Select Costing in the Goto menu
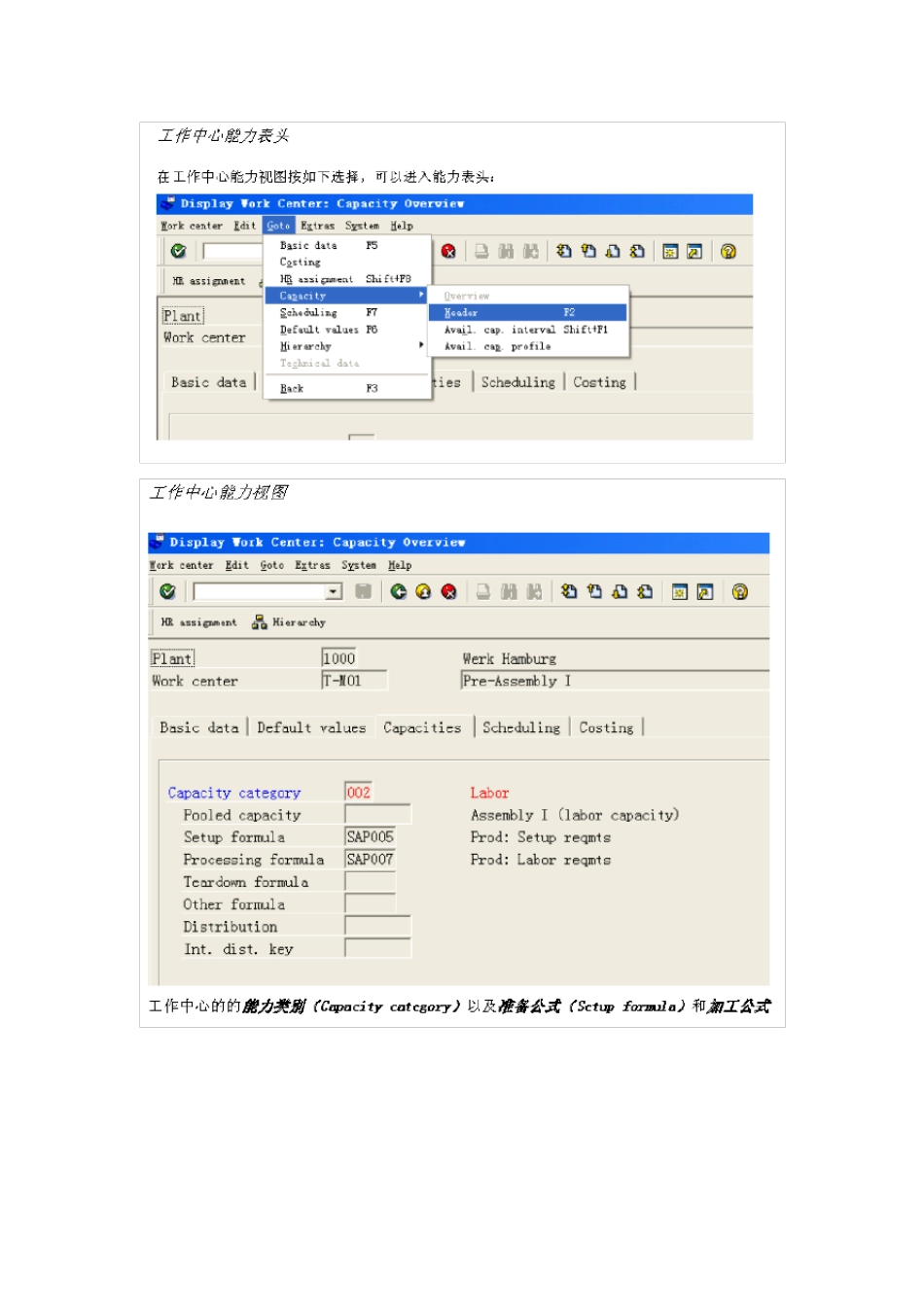The image size is (924, 1307). point(347,262)
